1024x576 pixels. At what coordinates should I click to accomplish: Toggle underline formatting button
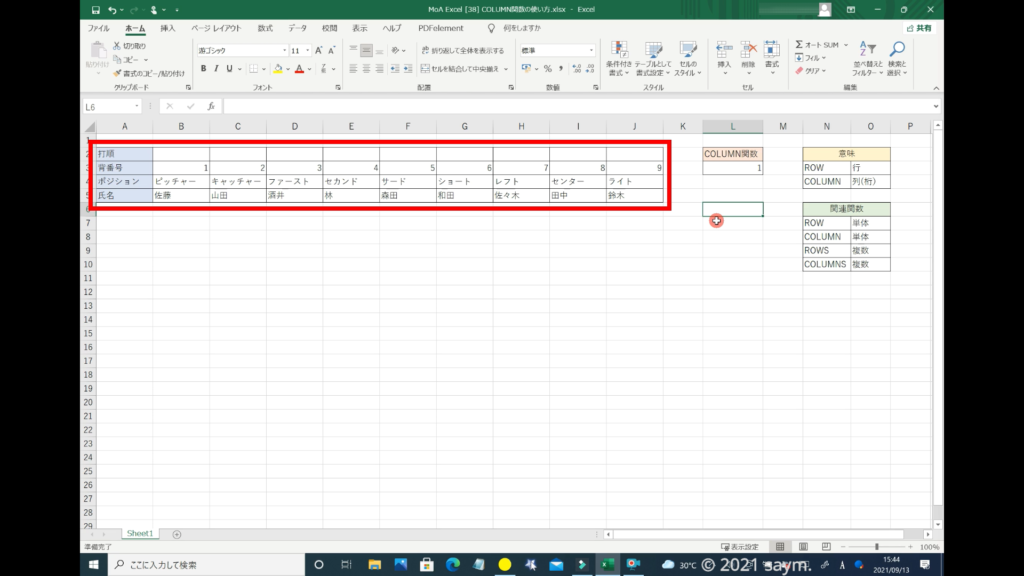point(229,69)
